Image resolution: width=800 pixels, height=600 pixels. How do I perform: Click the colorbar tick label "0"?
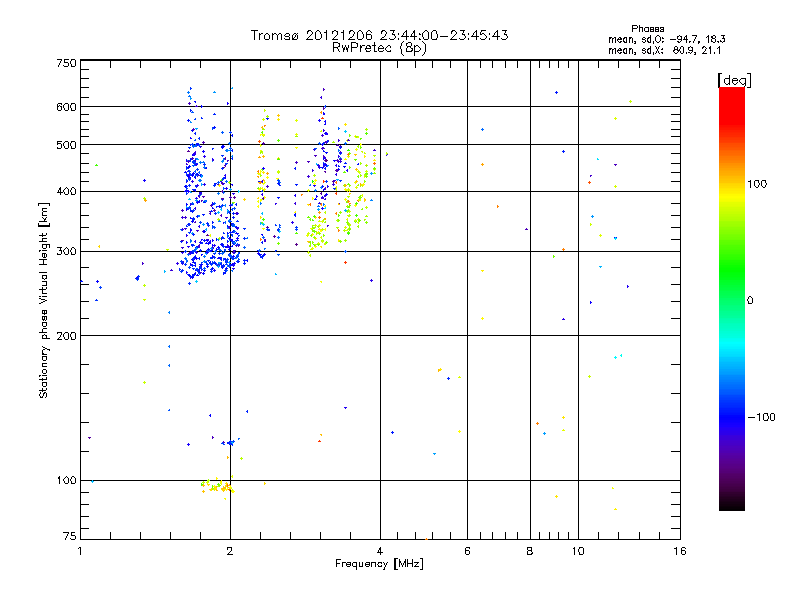(750, 301)
